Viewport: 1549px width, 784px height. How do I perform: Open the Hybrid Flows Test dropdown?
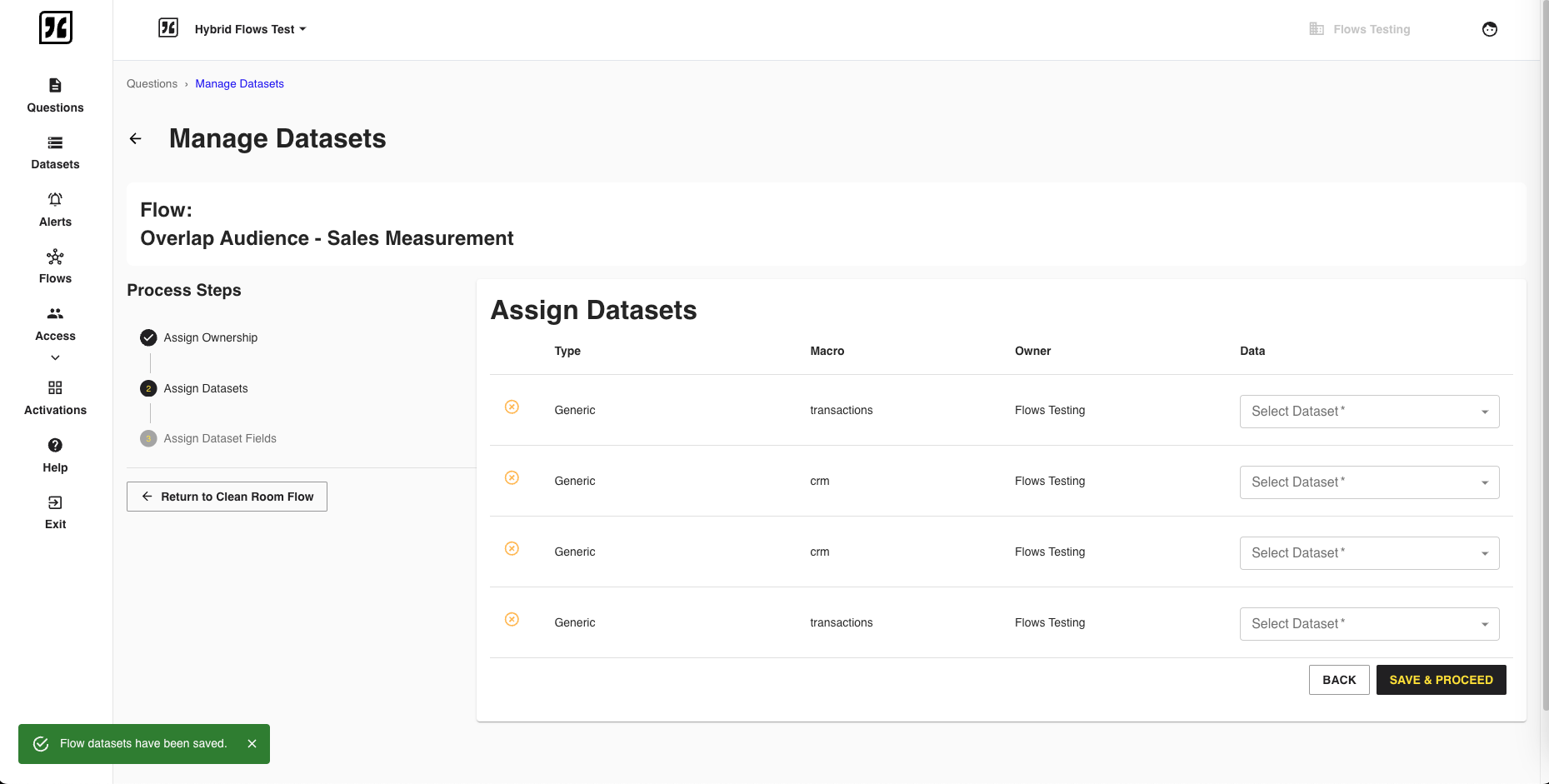click(250, 29)
